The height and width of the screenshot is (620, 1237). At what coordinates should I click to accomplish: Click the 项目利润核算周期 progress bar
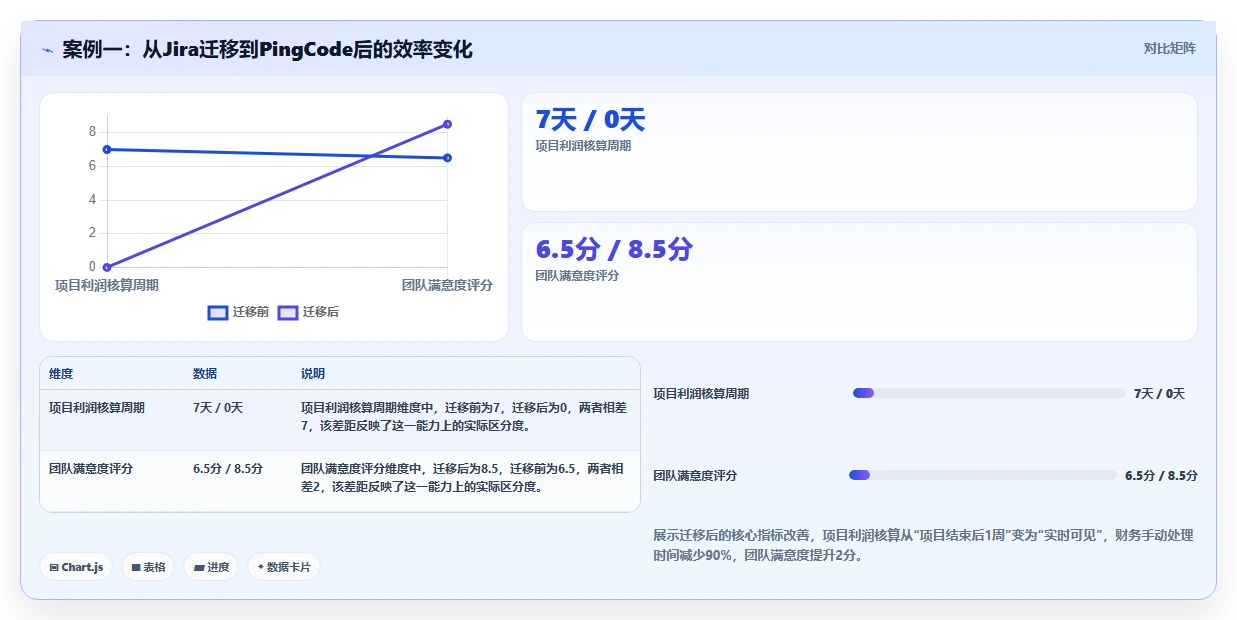pos(989,393)
